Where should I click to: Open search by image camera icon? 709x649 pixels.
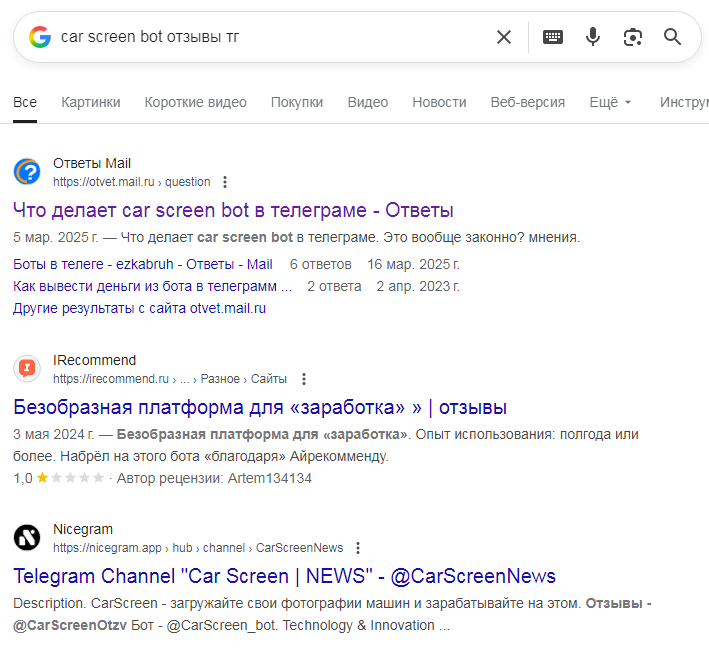(x=633, y=37)
